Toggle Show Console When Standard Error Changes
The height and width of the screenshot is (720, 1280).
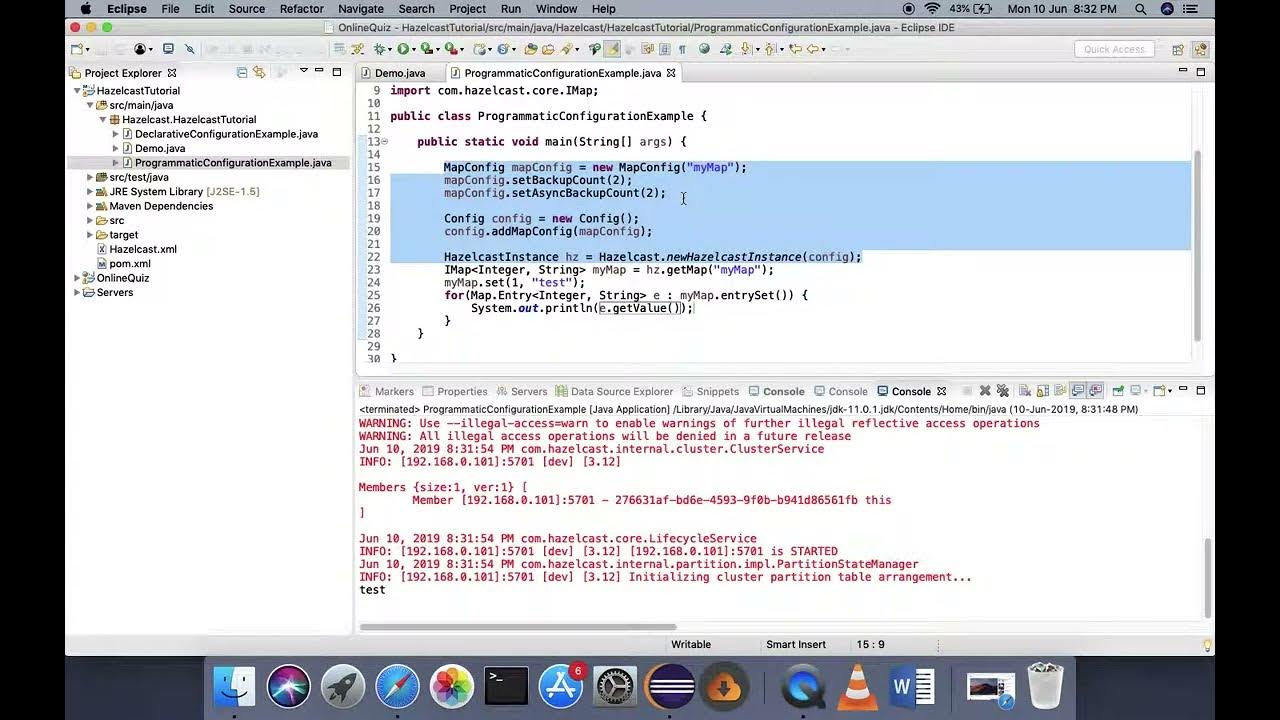point(1095,391)
